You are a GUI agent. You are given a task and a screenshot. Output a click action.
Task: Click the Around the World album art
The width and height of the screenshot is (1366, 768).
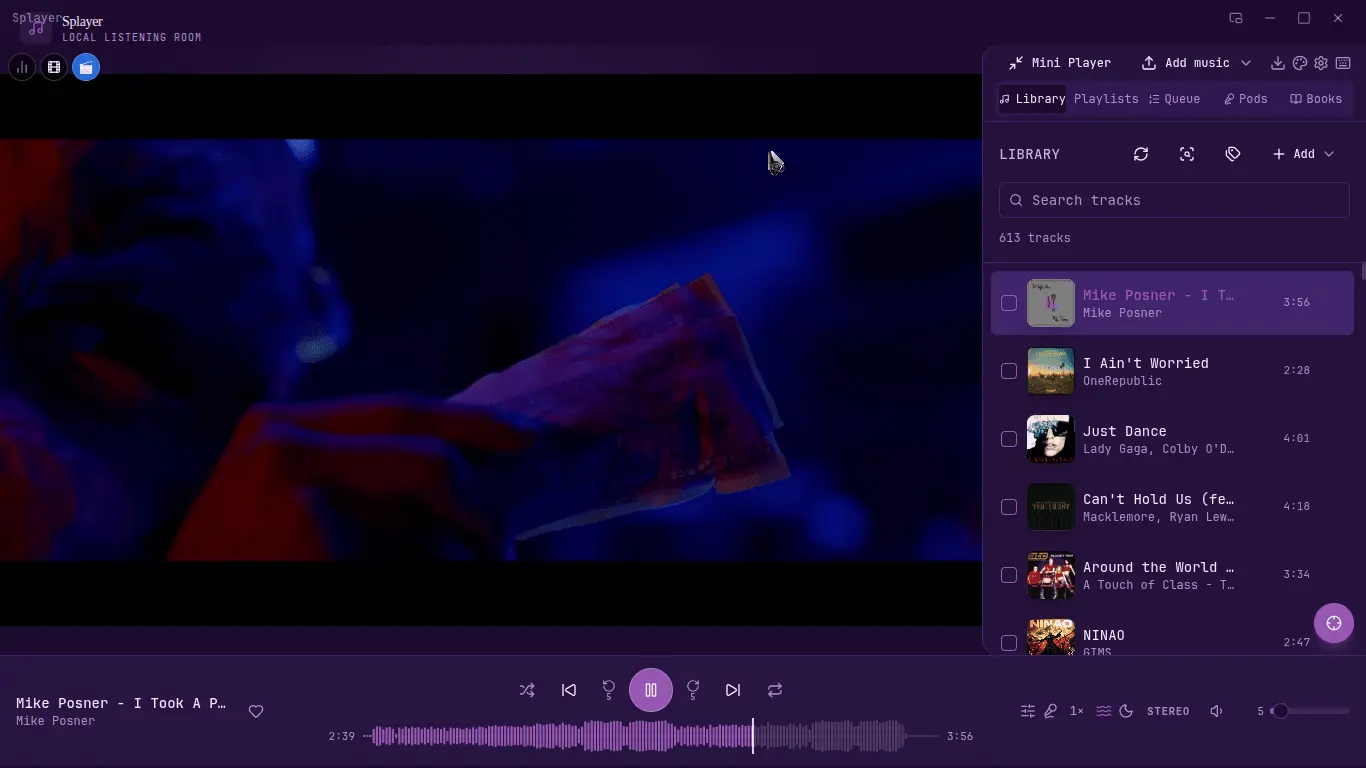coord(1051,575)
